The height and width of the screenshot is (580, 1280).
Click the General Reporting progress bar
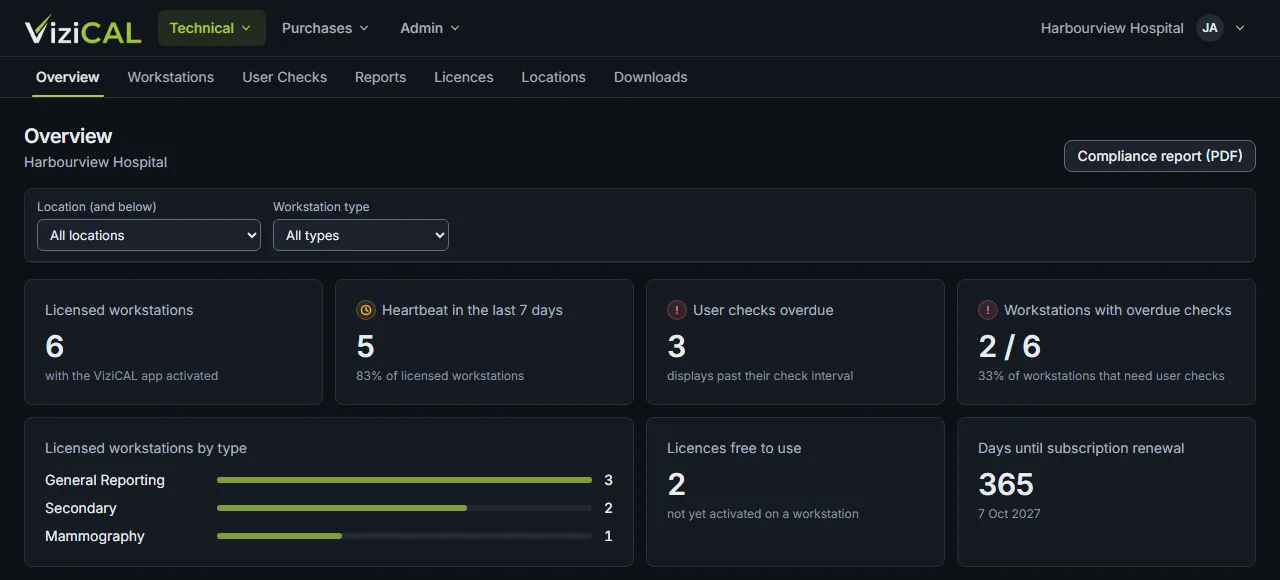(x=404, y=480)
